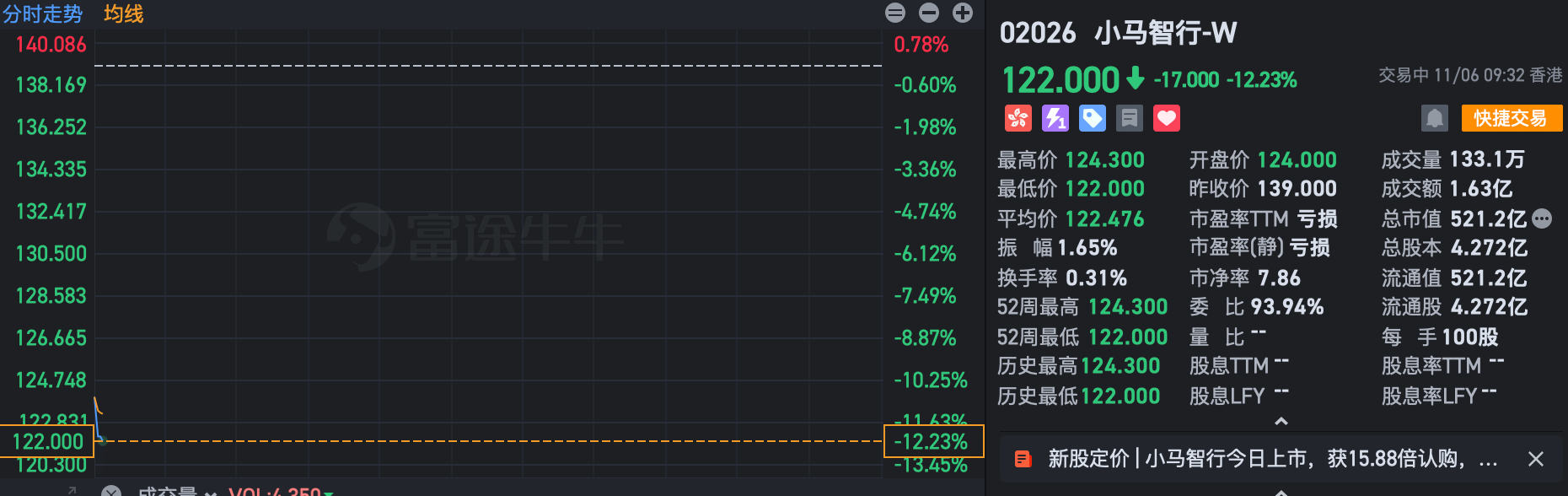Click the more options ellipsis beside 总市值
The height and width of the screenshot is (496, 1568).
coord(1542,218)
